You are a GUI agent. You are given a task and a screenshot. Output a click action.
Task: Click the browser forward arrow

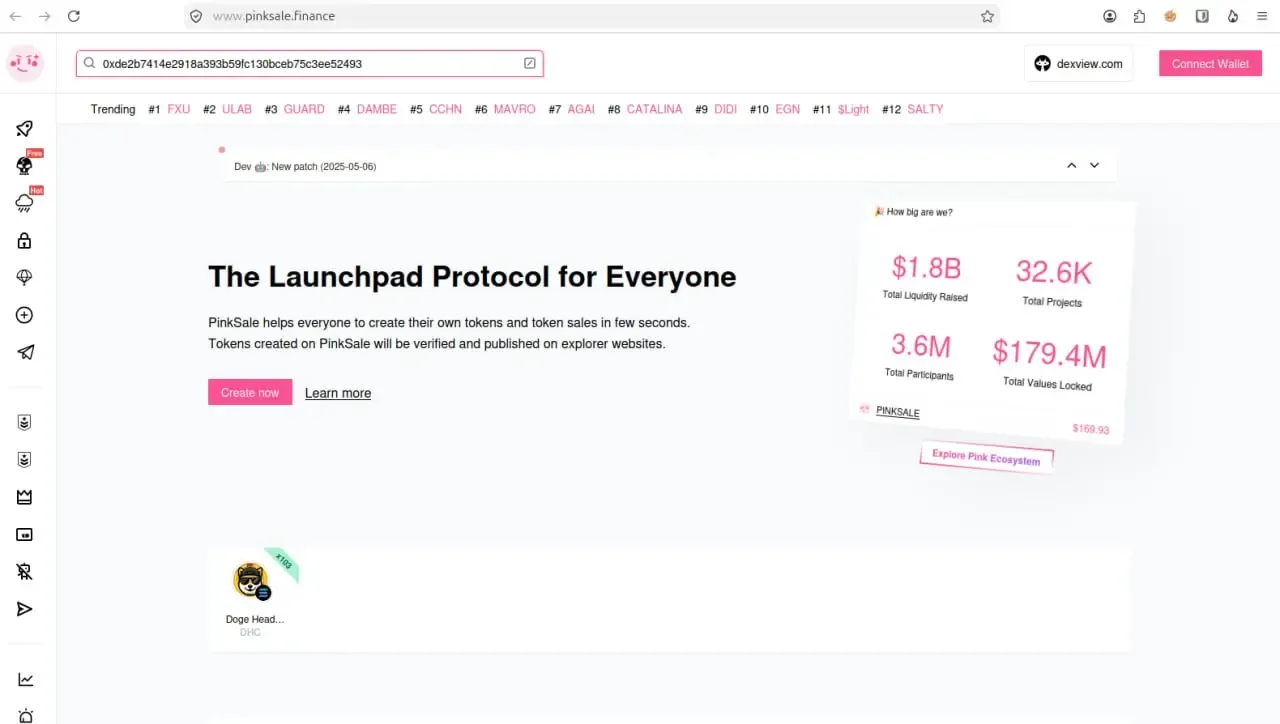click(x=44, y=16)
